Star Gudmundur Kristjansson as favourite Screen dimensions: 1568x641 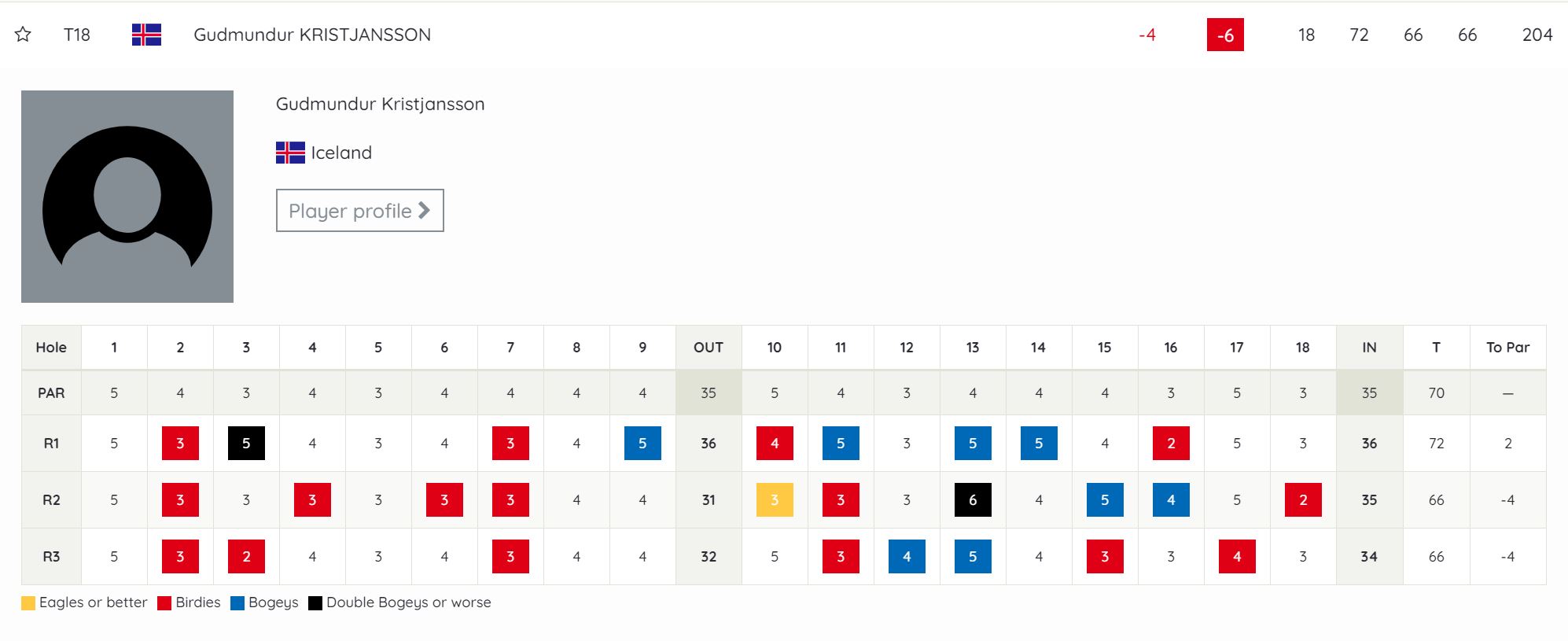click(23, 35)
